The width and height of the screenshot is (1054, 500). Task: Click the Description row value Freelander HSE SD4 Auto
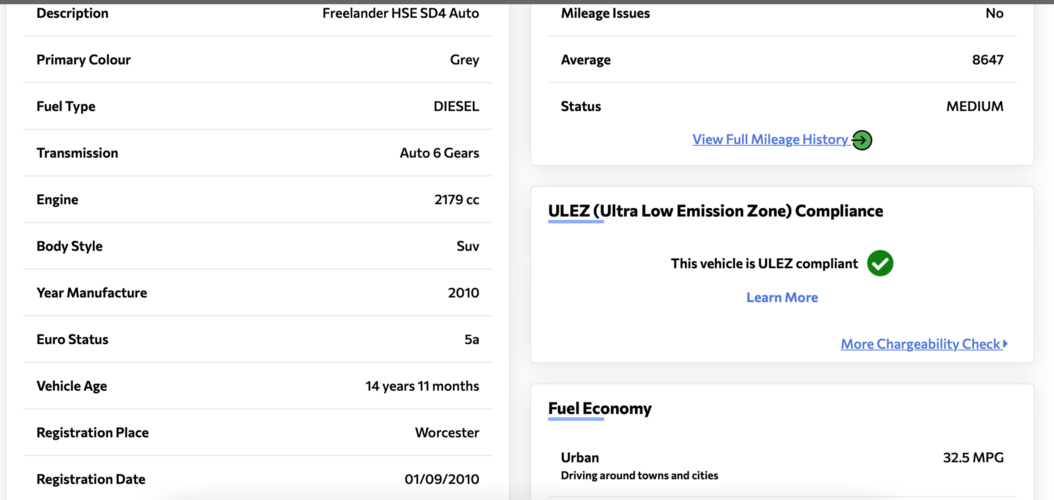401,13
